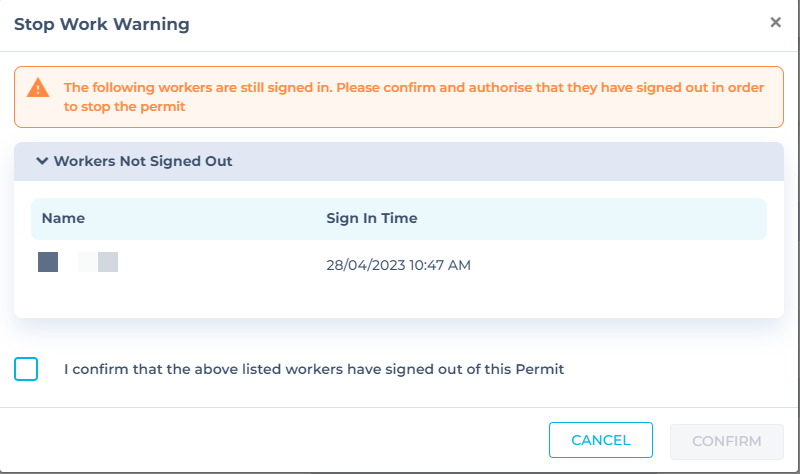
Task: Click the Name column header
Action: click(x=63, y=218)
